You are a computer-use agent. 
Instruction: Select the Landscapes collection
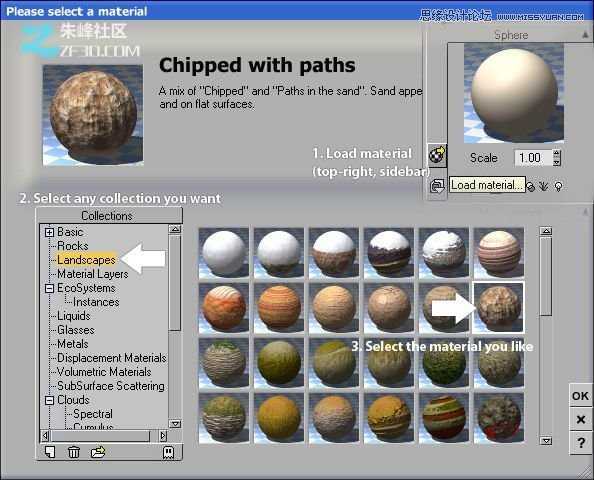coord(86,260)
